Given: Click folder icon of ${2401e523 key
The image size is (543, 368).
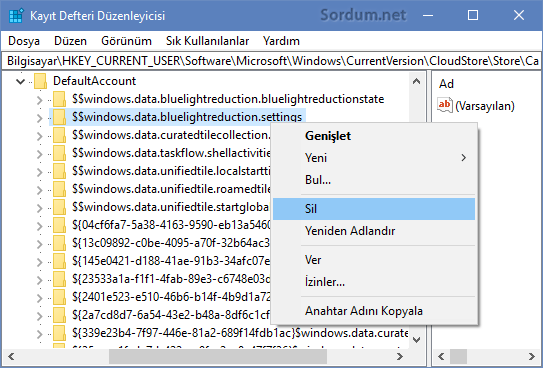Looking at the screenshot, I should (59, 297).
